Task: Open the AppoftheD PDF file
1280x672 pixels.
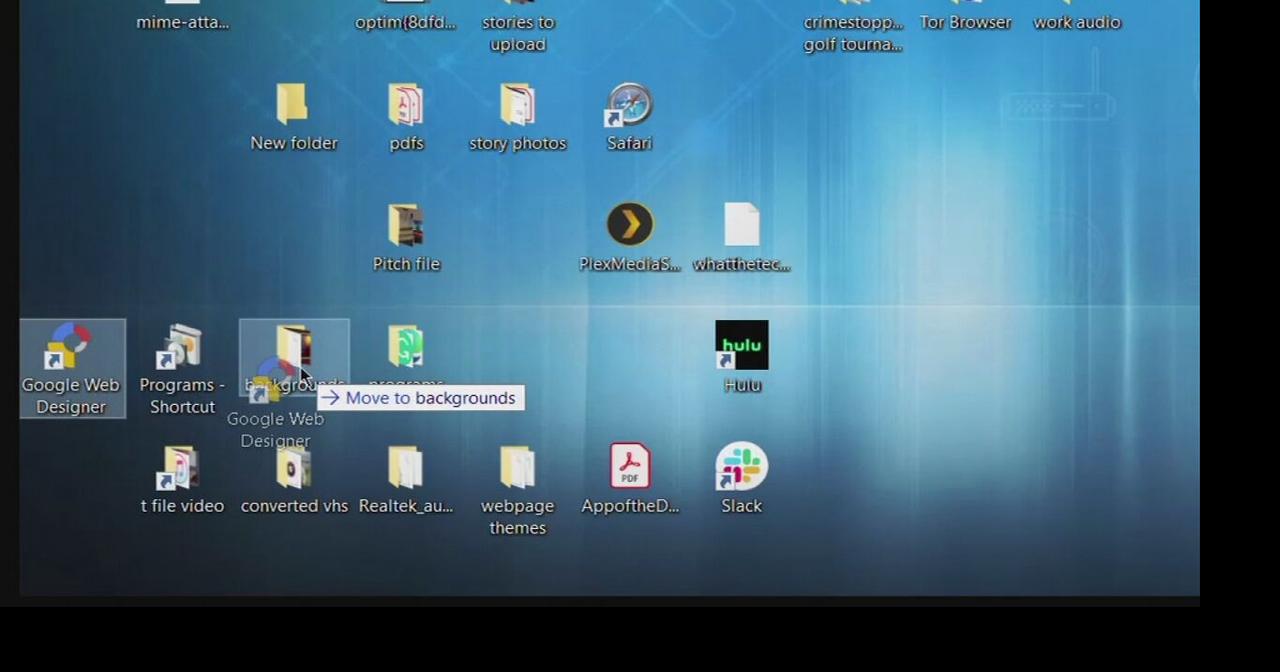Action: point(629,465)
